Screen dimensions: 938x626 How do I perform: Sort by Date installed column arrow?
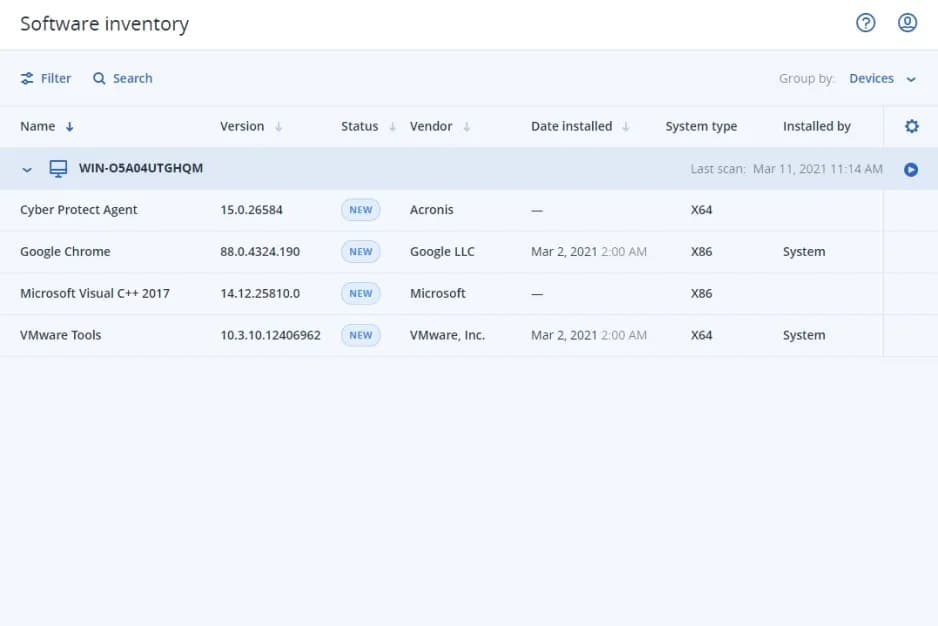[x=626, y=127]
